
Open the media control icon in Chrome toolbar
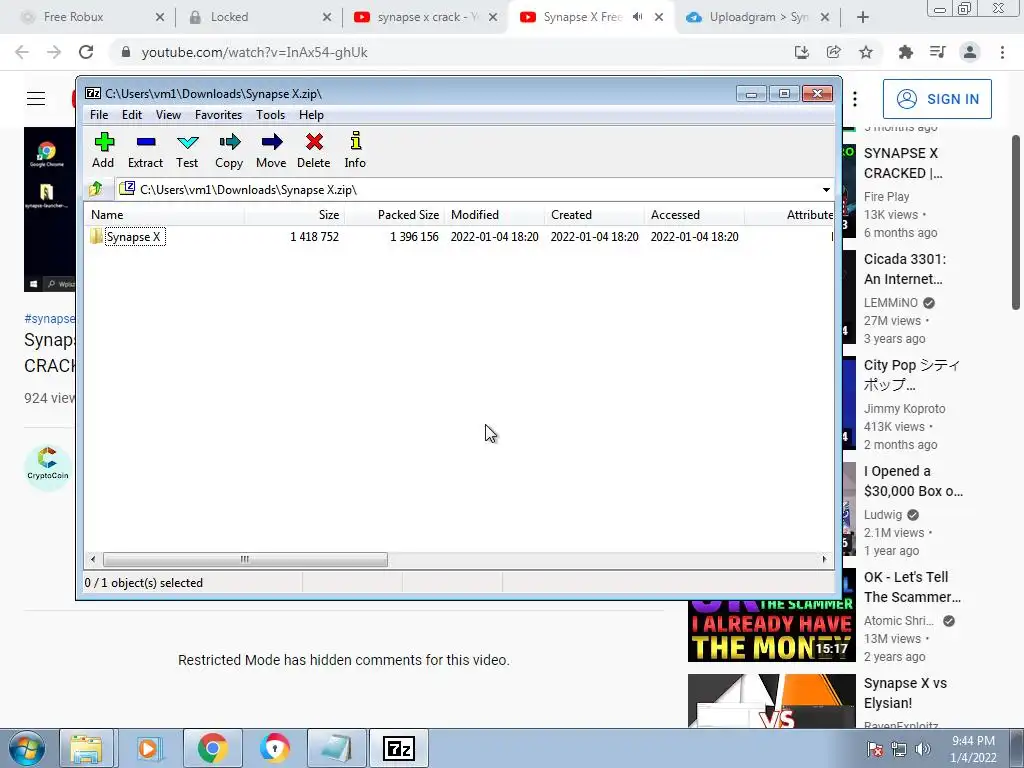pyautogui.click(x=938, y=52)
